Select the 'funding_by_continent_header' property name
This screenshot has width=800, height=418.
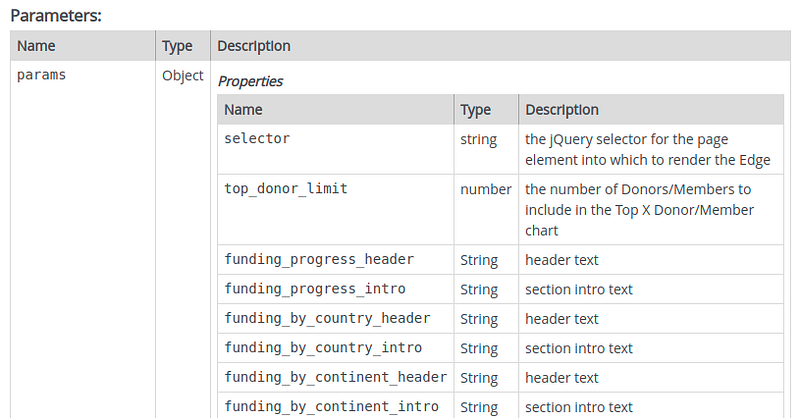coord(335,378)
